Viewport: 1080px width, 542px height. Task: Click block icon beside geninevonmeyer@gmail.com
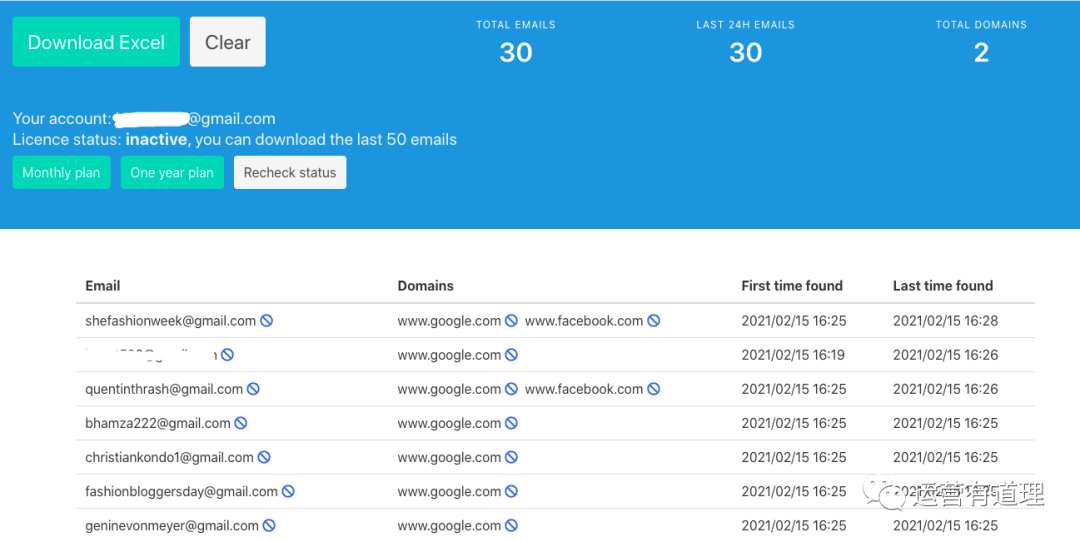[x=269, y=525]
